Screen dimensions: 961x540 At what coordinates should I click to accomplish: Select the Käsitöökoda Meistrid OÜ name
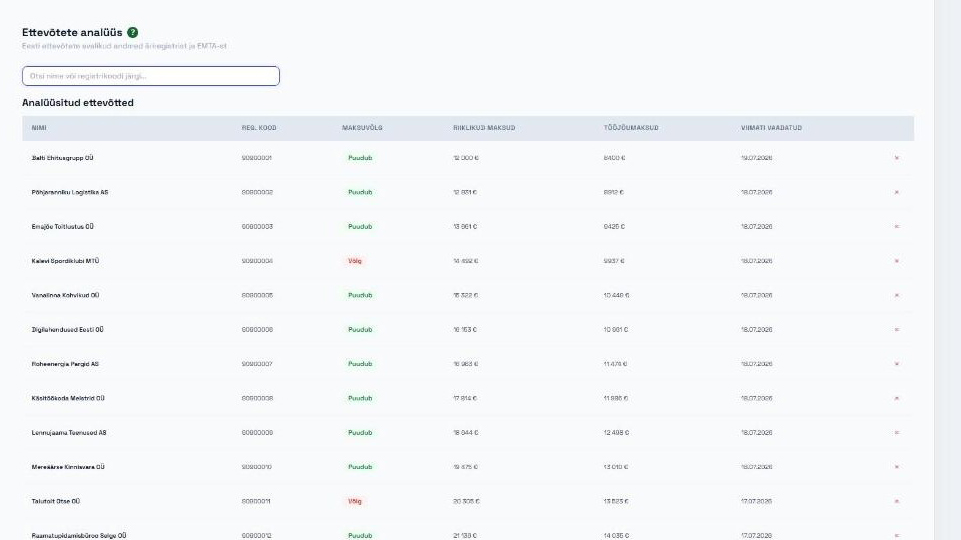(x=68, y=398)
